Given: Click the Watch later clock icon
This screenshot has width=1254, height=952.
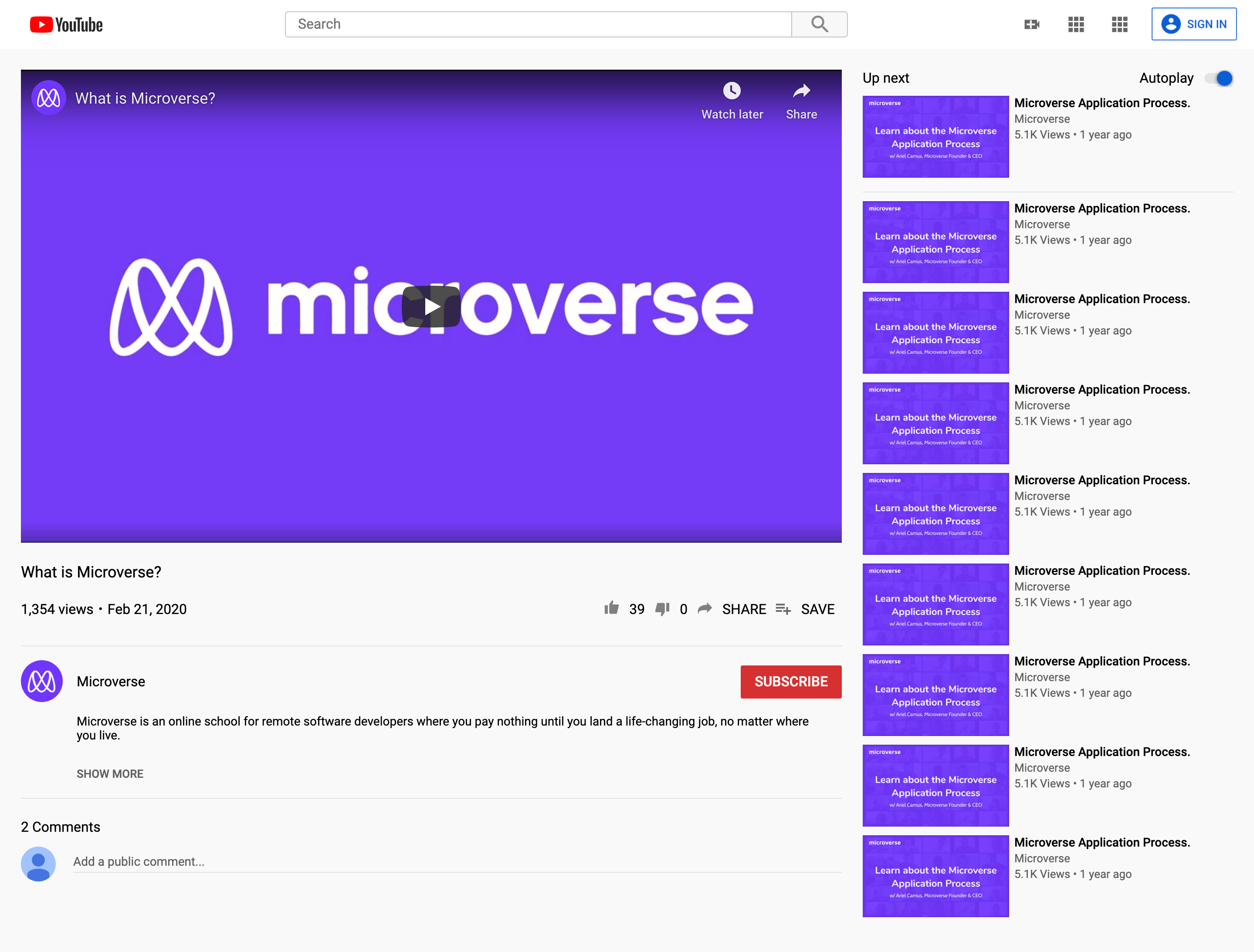Looking at the screenshot, I should point(731,91).
